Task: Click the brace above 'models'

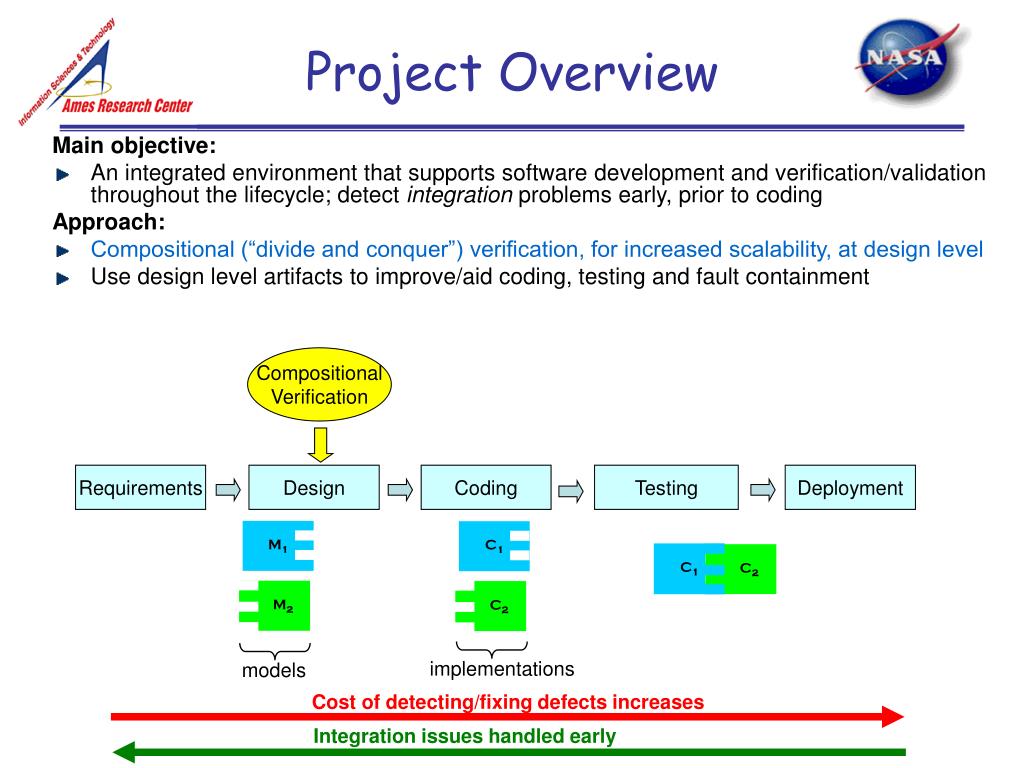Action: pyautogui.click(x=275, y=650)
